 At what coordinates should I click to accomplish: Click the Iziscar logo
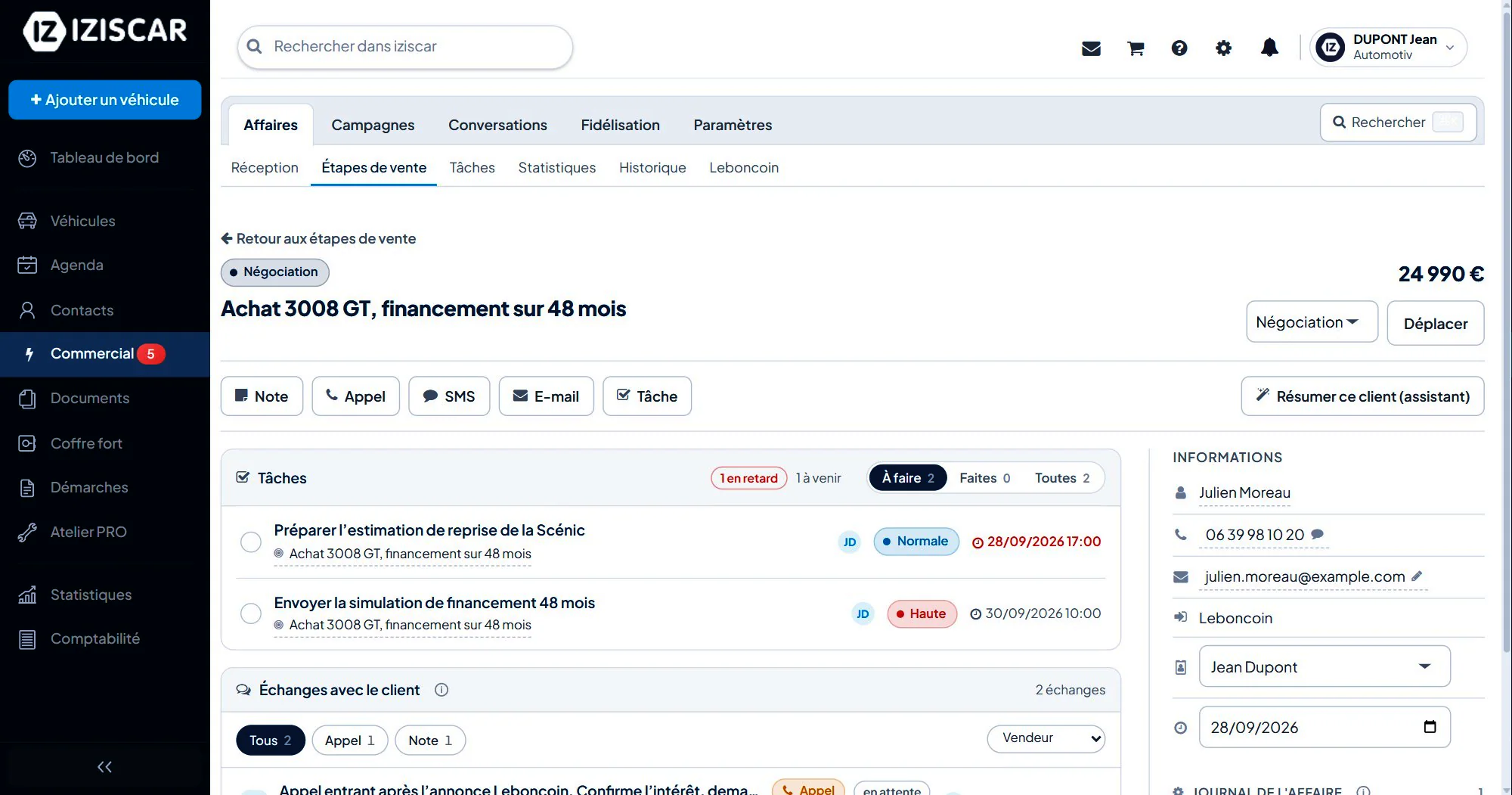point(105,31)
